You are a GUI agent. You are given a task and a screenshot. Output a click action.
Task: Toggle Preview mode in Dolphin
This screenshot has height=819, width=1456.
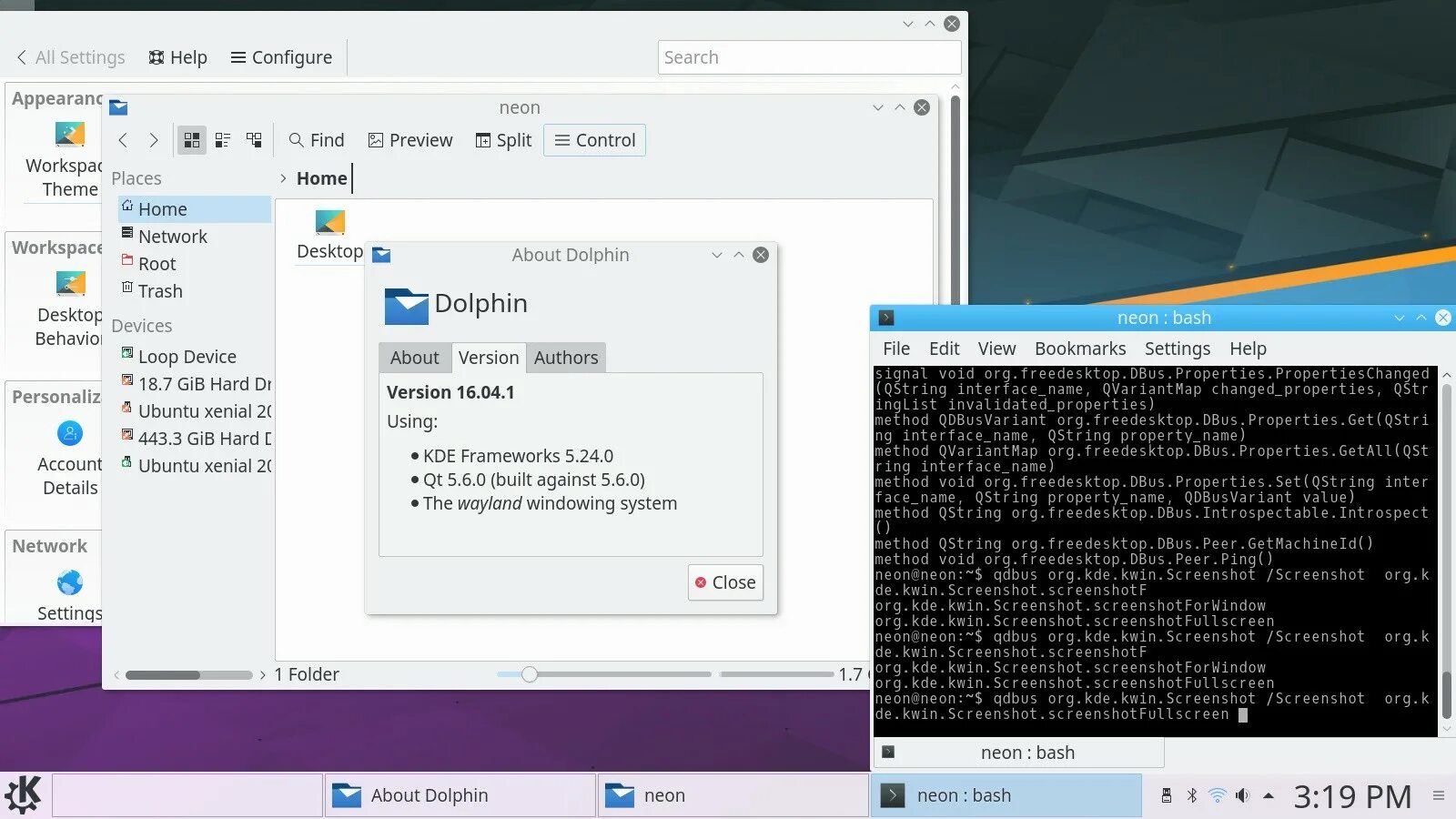[409, 139]
